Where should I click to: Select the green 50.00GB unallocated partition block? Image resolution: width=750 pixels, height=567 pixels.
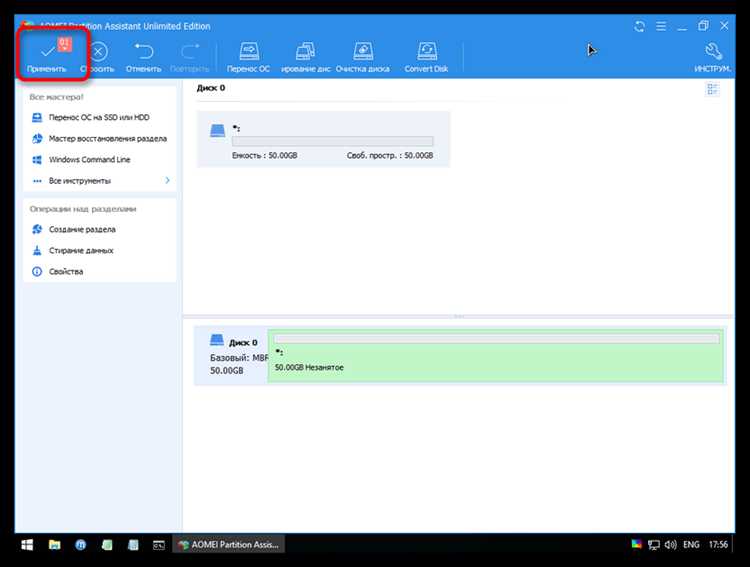(496, 356)
